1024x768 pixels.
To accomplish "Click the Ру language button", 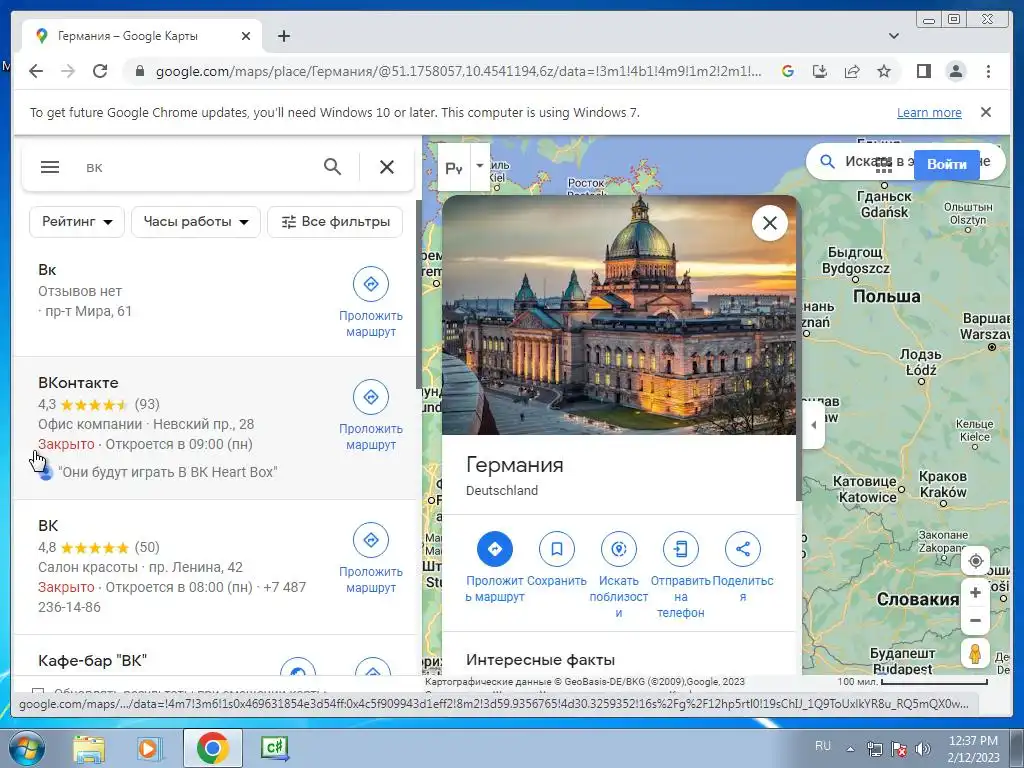I will [454, 168].
